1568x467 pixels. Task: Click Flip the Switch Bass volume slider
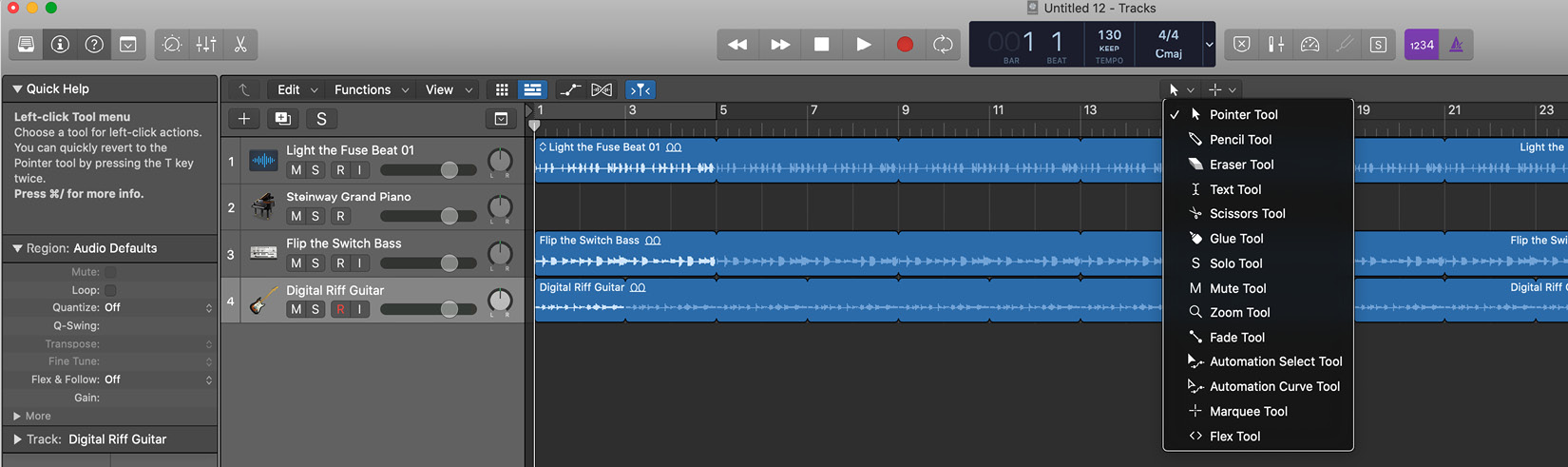tap(429, 263)
